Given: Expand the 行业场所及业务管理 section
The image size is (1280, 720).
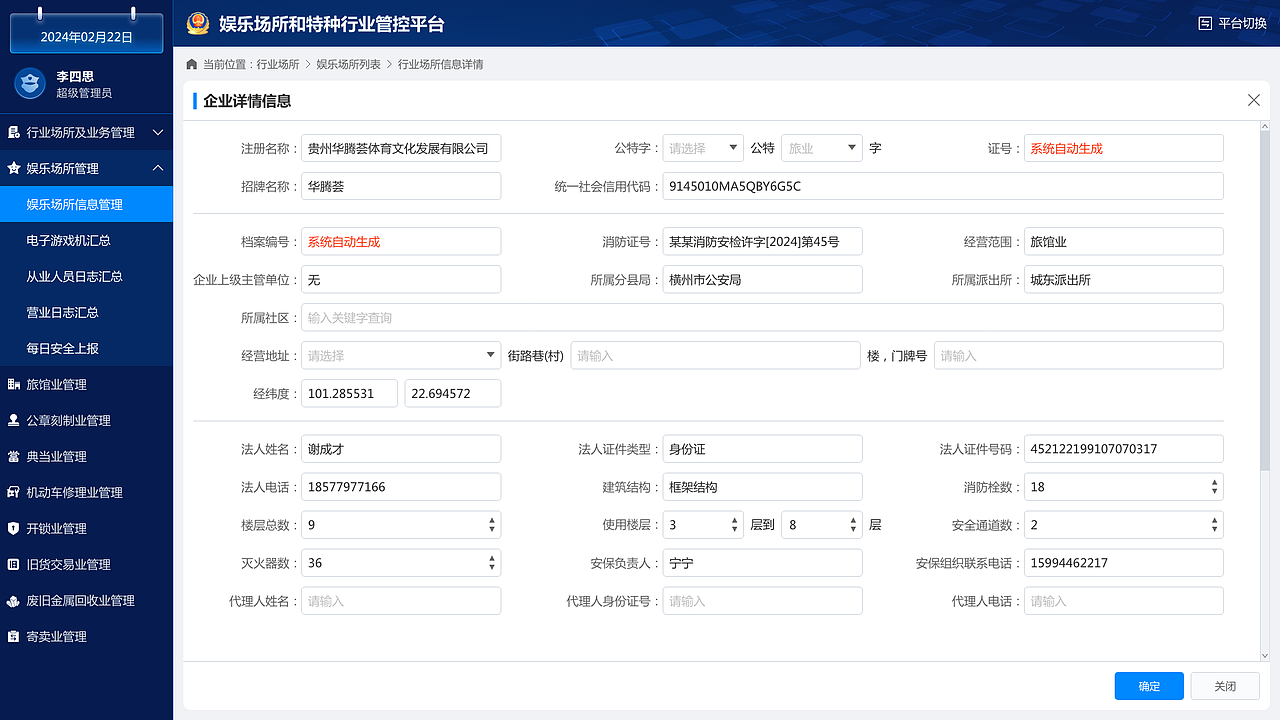Looking at the screenshot, I should 86,131.
